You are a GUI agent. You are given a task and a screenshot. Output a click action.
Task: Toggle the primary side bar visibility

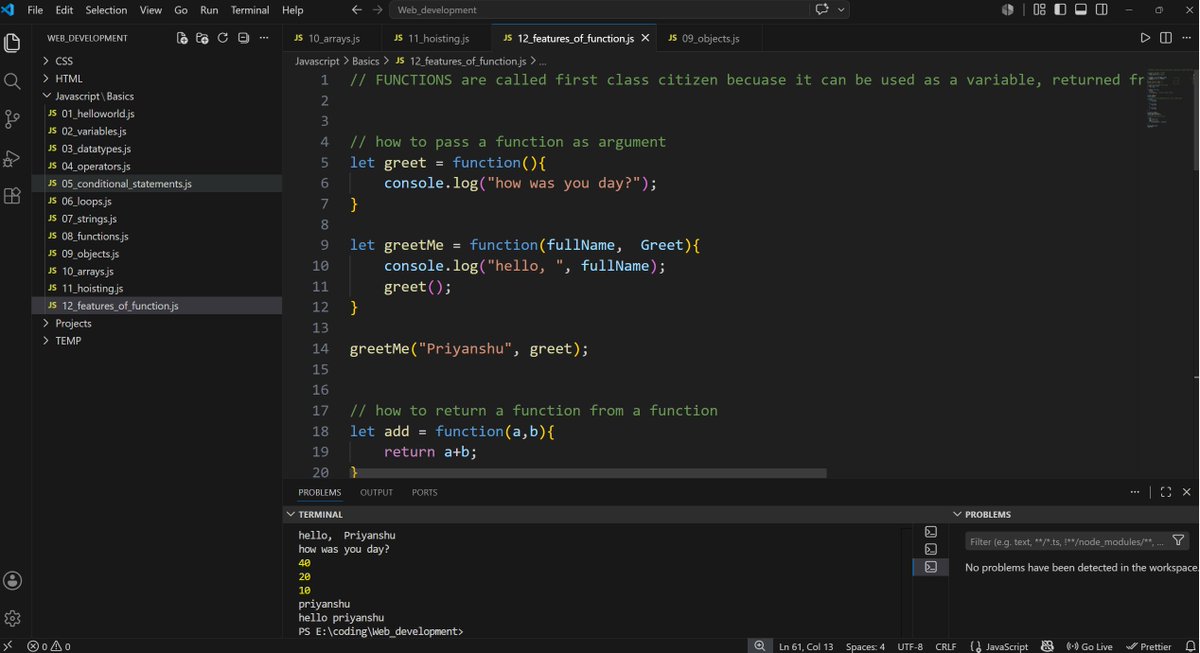click(x=1060, y=10)
